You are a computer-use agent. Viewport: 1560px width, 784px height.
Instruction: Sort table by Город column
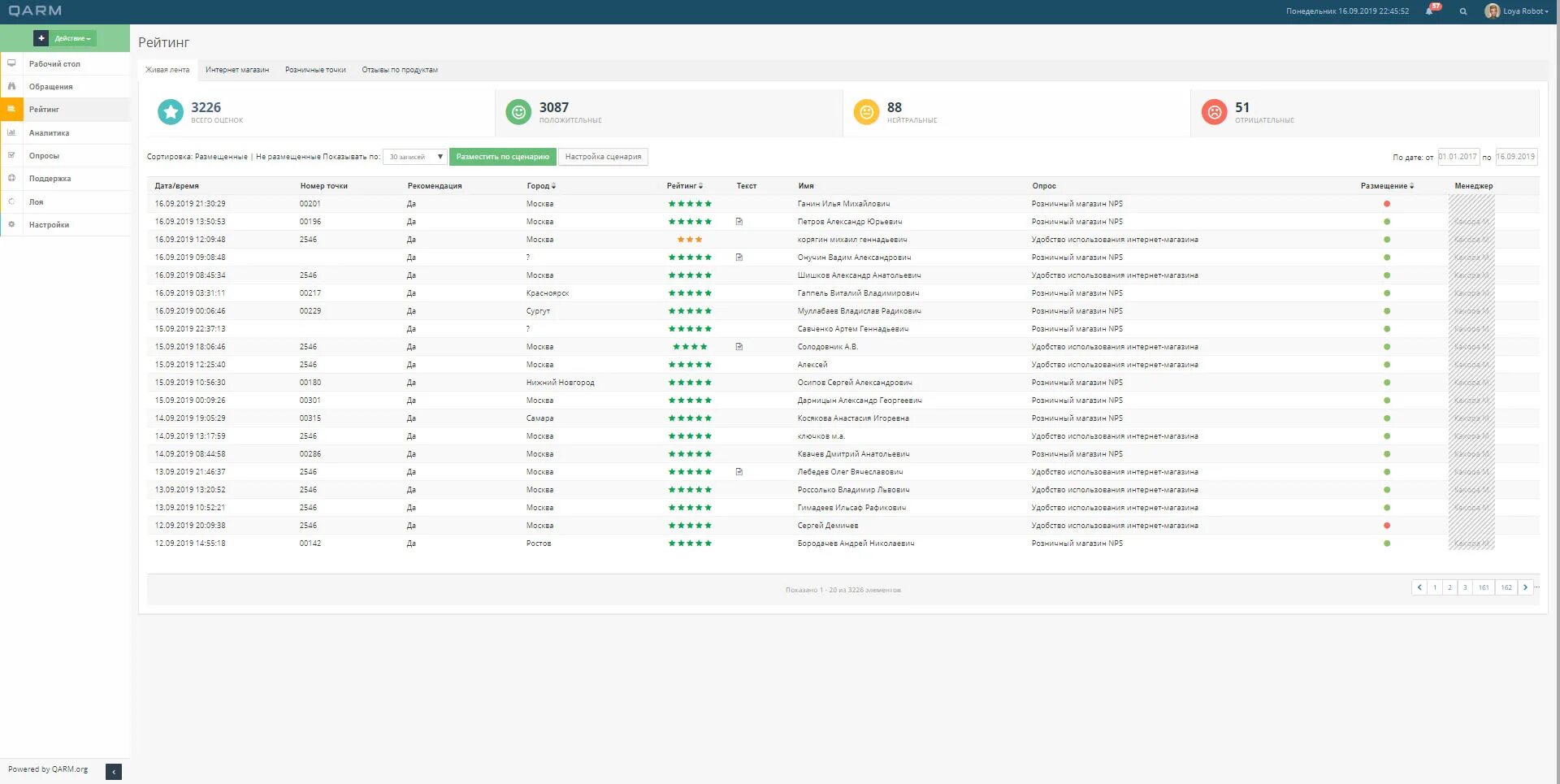[541, 186]
